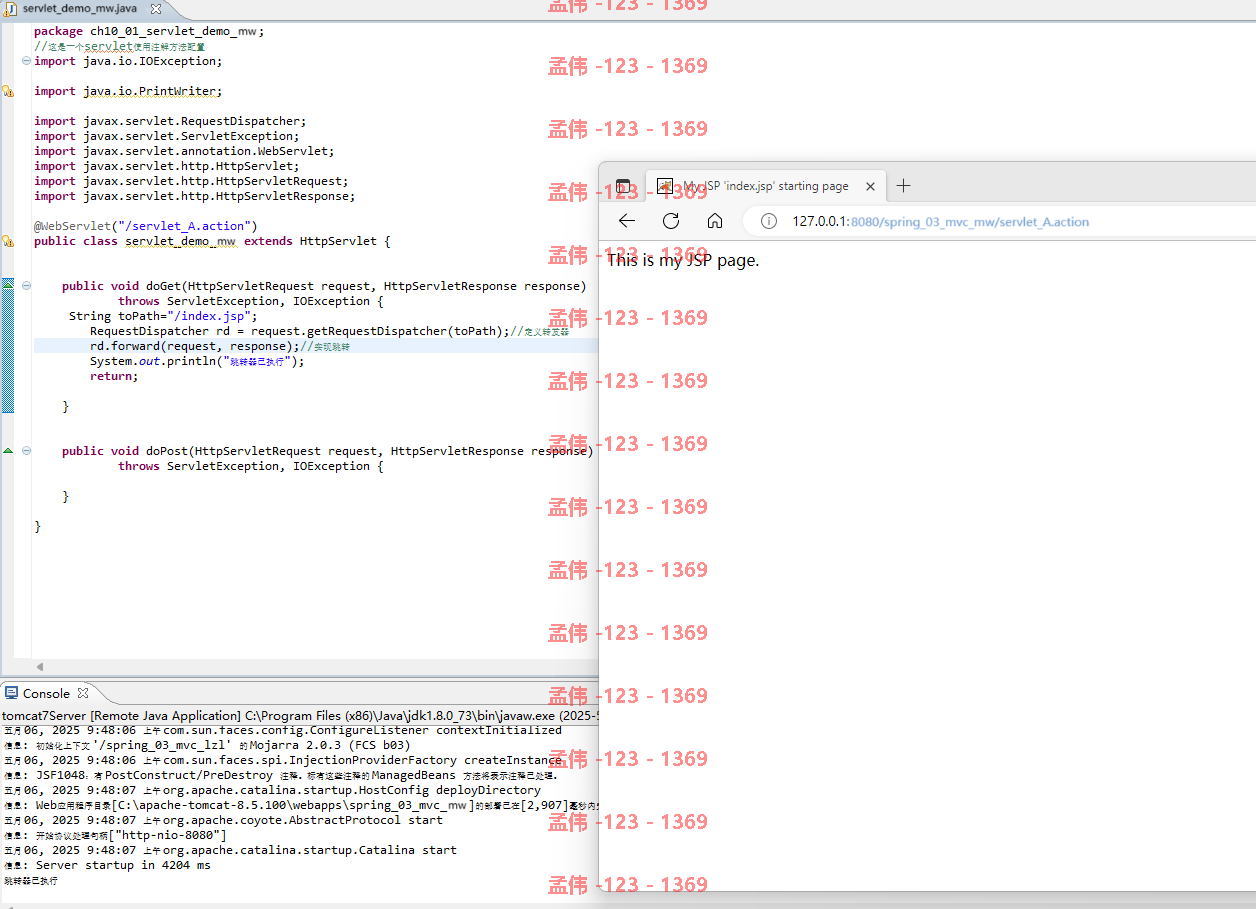Click warning marker beside java.io.PrintWriter import

8,91
